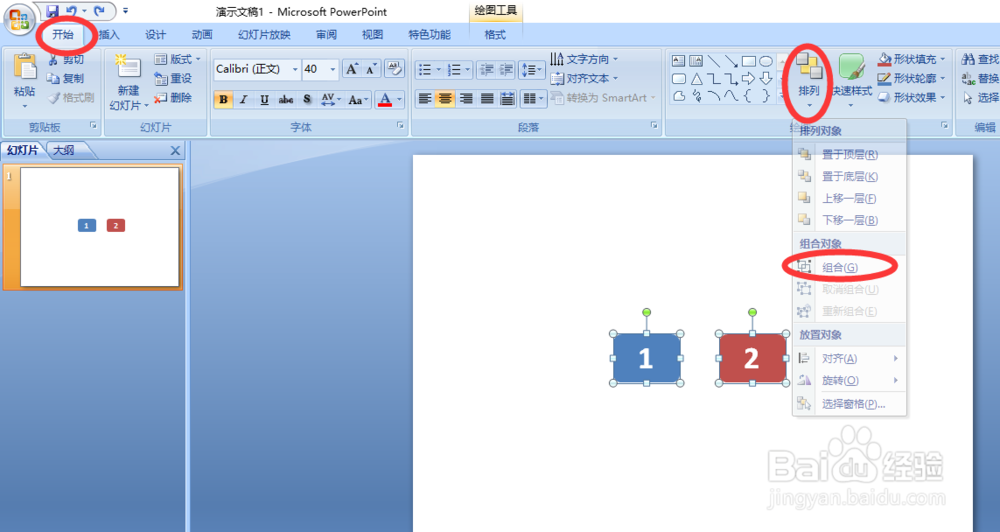1000x532 pixels.
Task: Select the straight line shape
Action: 714,61
